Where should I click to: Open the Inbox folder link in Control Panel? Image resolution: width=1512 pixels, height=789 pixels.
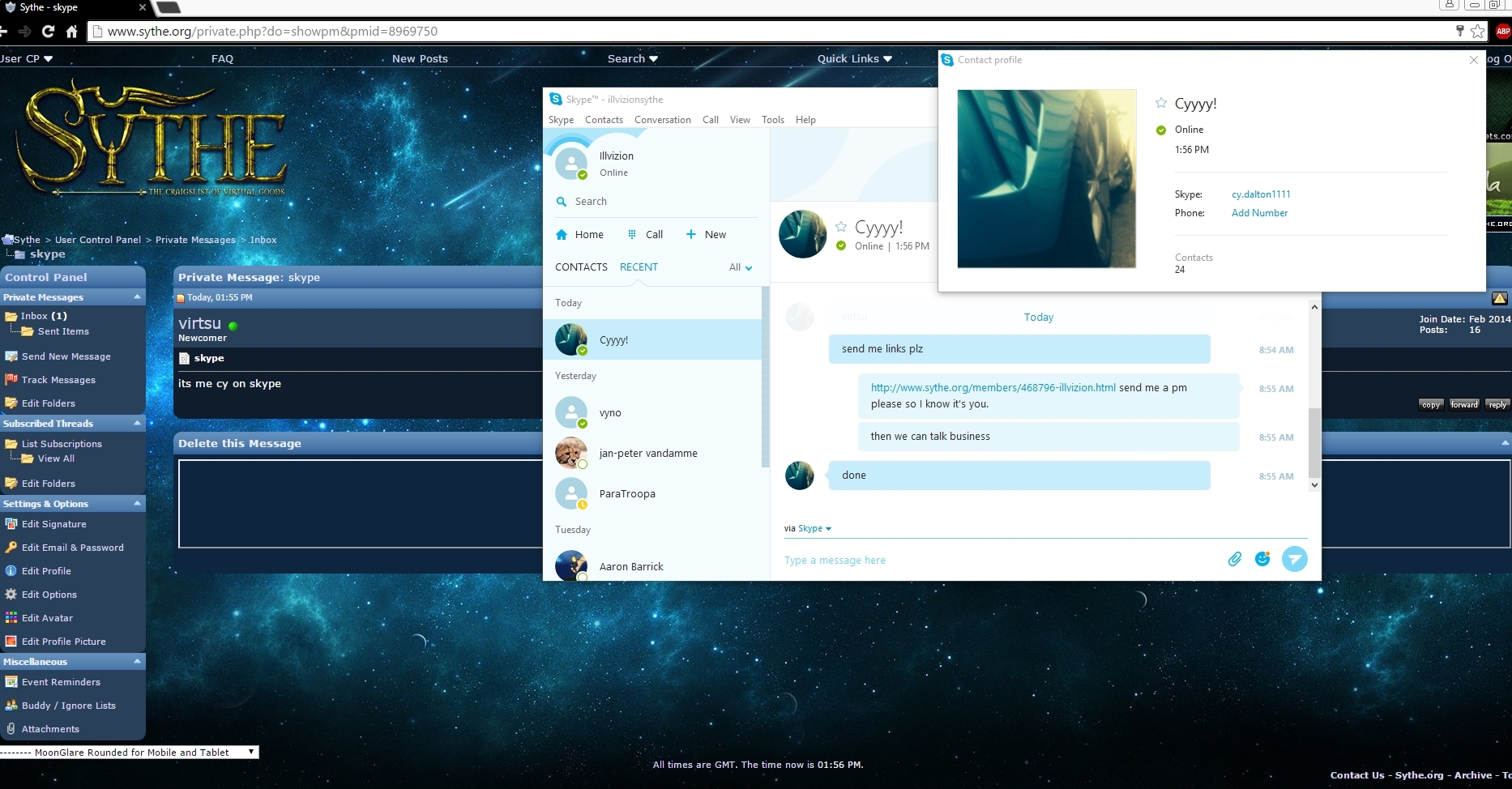pyautogui.click(x=34, y=316)
